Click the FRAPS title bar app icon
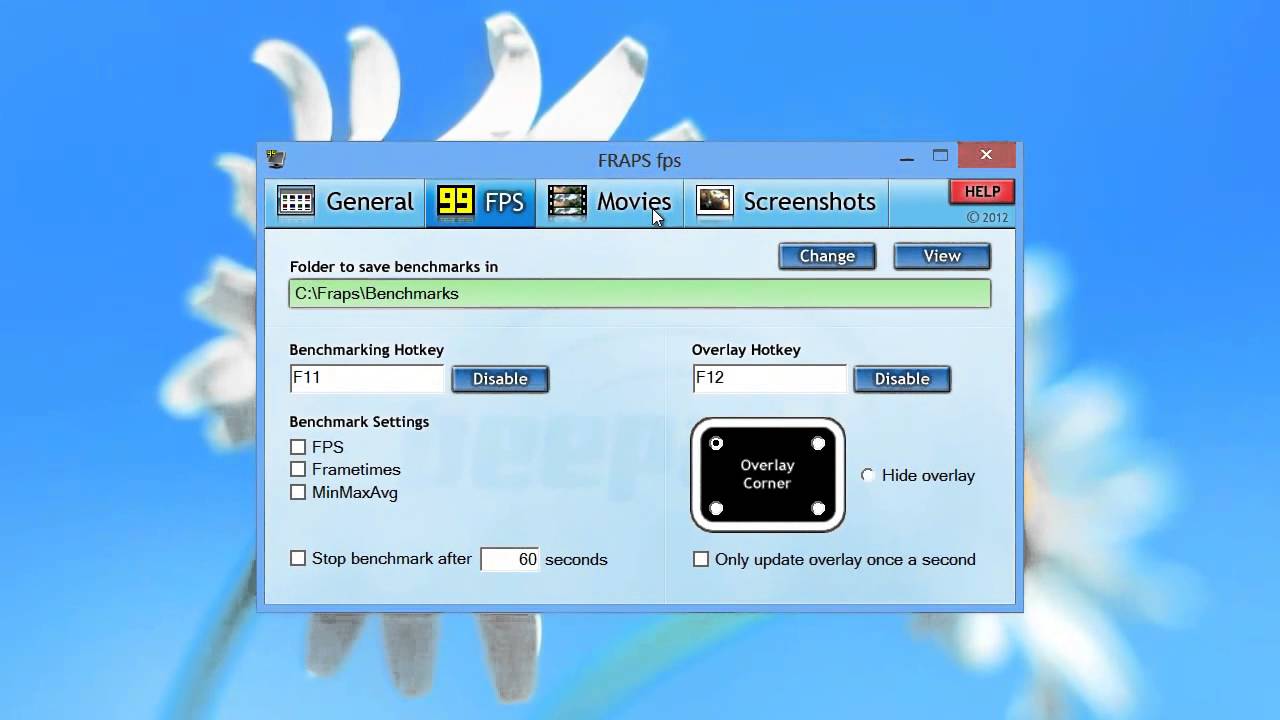 pos(276,159)
